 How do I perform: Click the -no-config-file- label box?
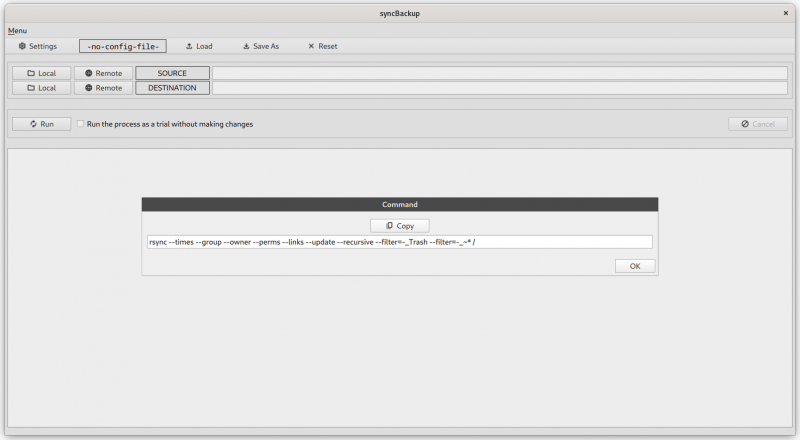click(x=123, y=46)
